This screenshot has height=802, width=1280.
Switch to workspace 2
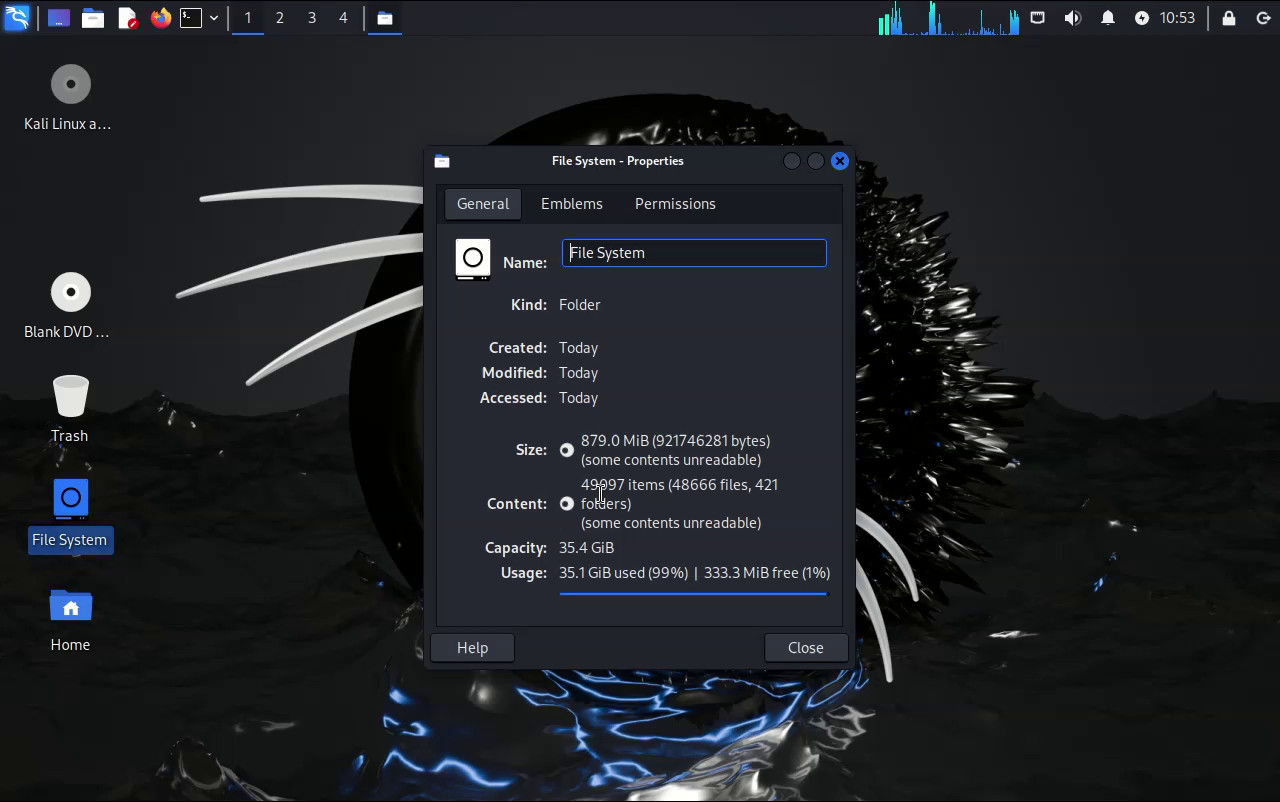(280, 18)
